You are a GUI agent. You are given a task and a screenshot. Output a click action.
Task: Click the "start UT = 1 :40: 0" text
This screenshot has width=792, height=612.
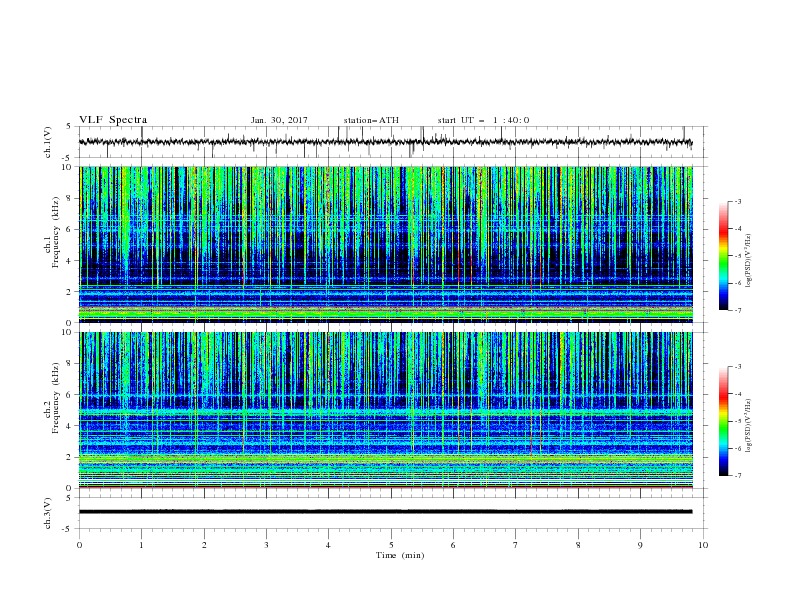point(483,120)
